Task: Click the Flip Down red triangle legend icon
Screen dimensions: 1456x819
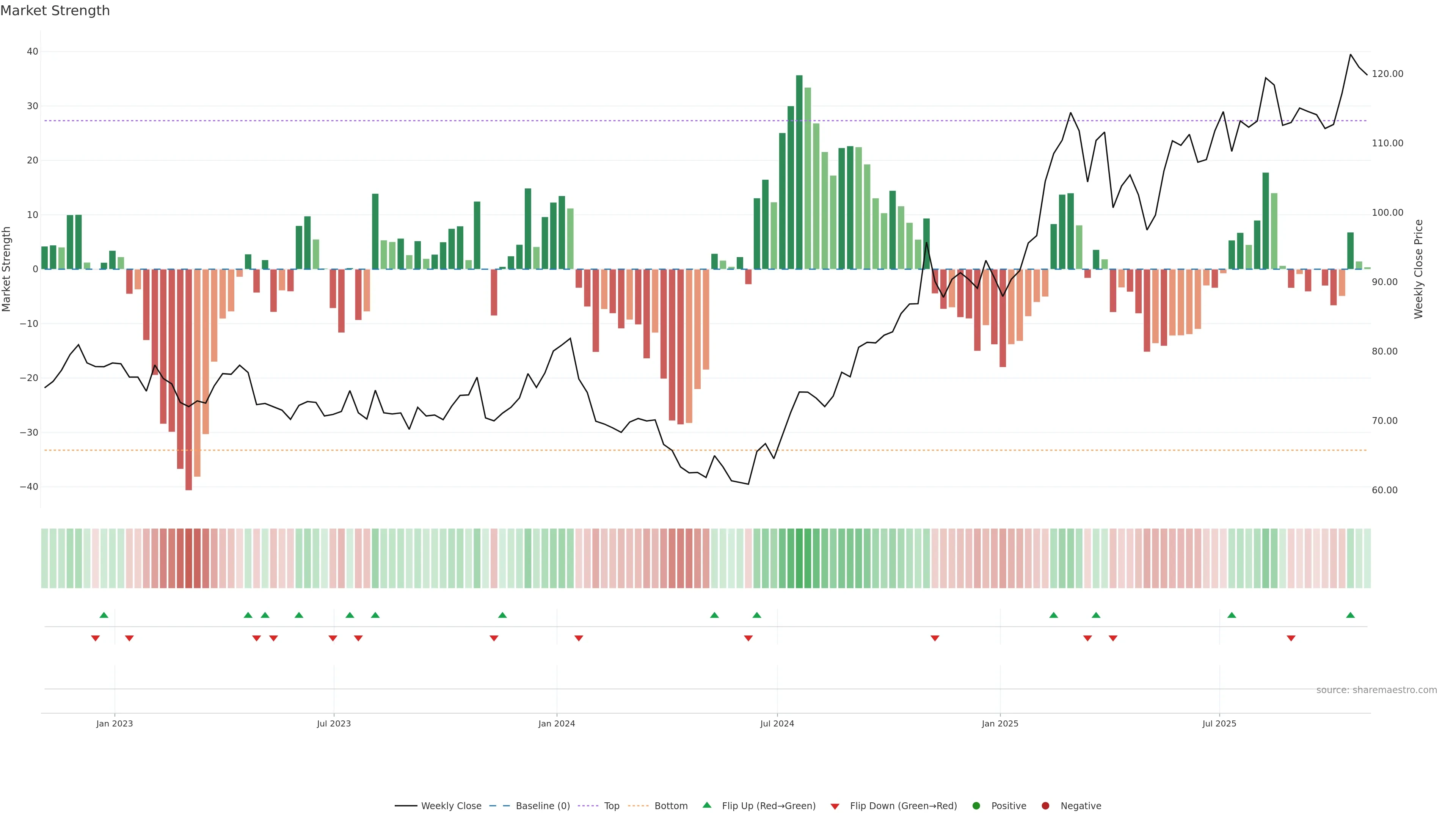Action: pyautogui.click(x=835, y=806)
